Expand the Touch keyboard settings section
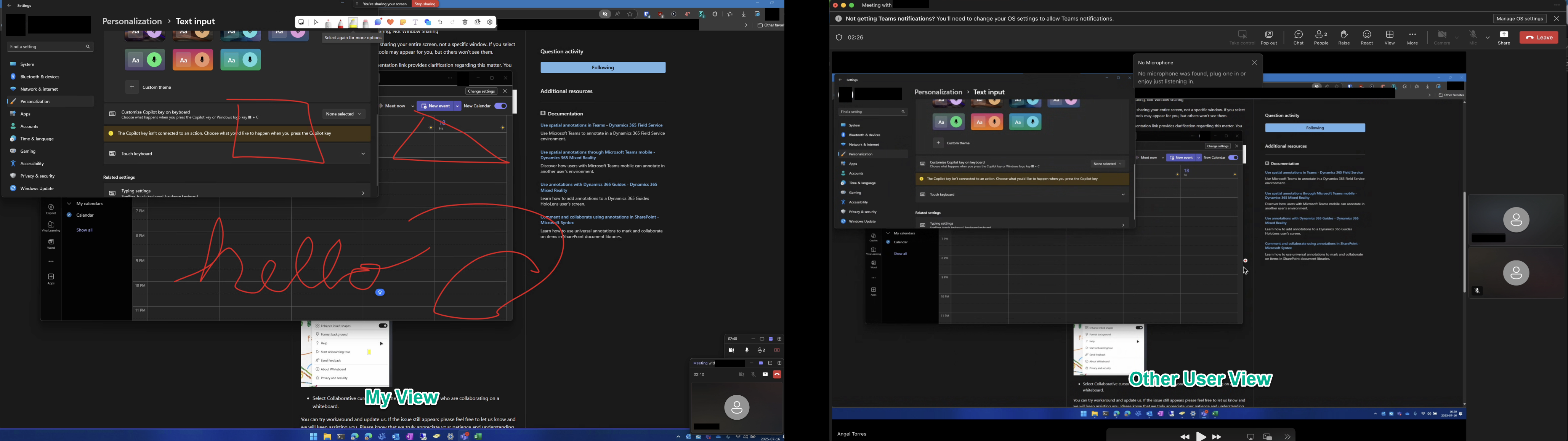 (x=363, y=153)
